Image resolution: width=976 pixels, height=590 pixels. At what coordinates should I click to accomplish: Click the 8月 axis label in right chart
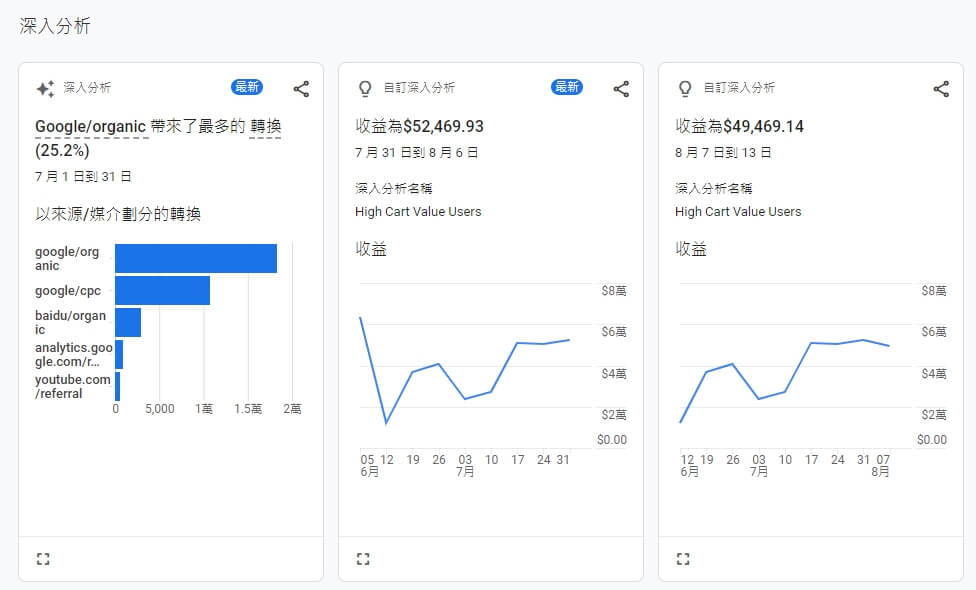pos(880,472)
